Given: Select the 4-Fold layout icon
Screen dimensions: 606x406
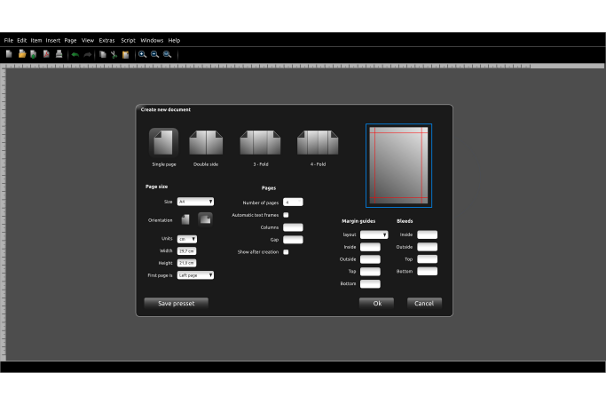Looking at the screenshot, I should coord(317,142).
